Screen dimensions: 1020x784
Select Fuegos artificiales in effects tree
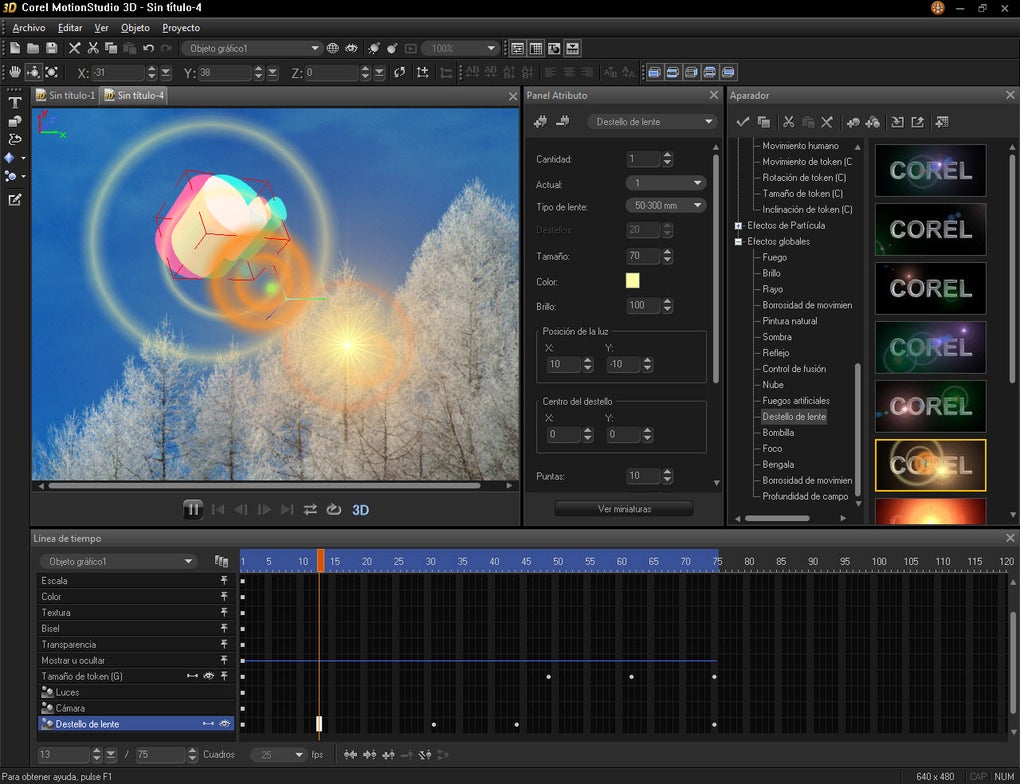tap(796, 401)
